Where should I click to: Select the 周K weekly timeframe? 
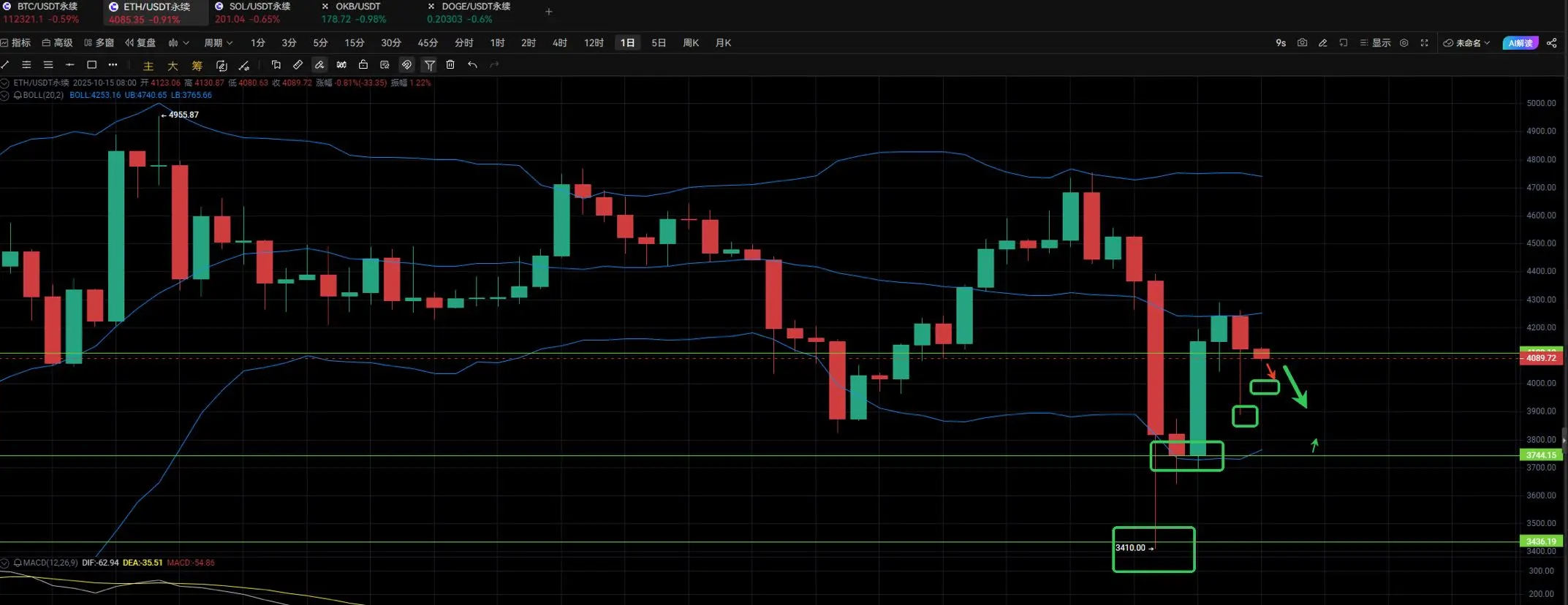(691, 43)
